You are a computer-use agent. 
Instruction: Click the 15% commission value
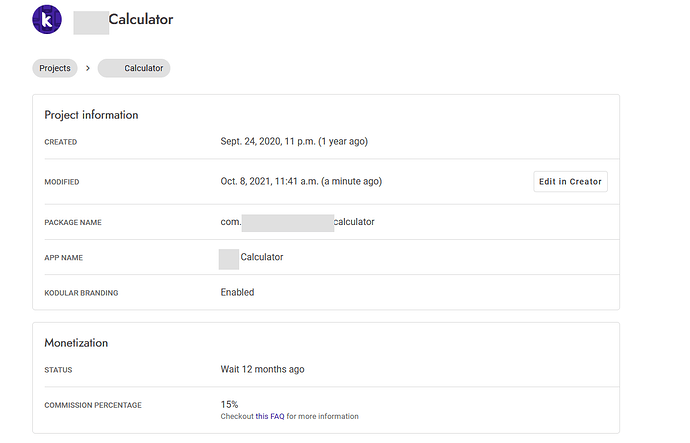[229, 404]
